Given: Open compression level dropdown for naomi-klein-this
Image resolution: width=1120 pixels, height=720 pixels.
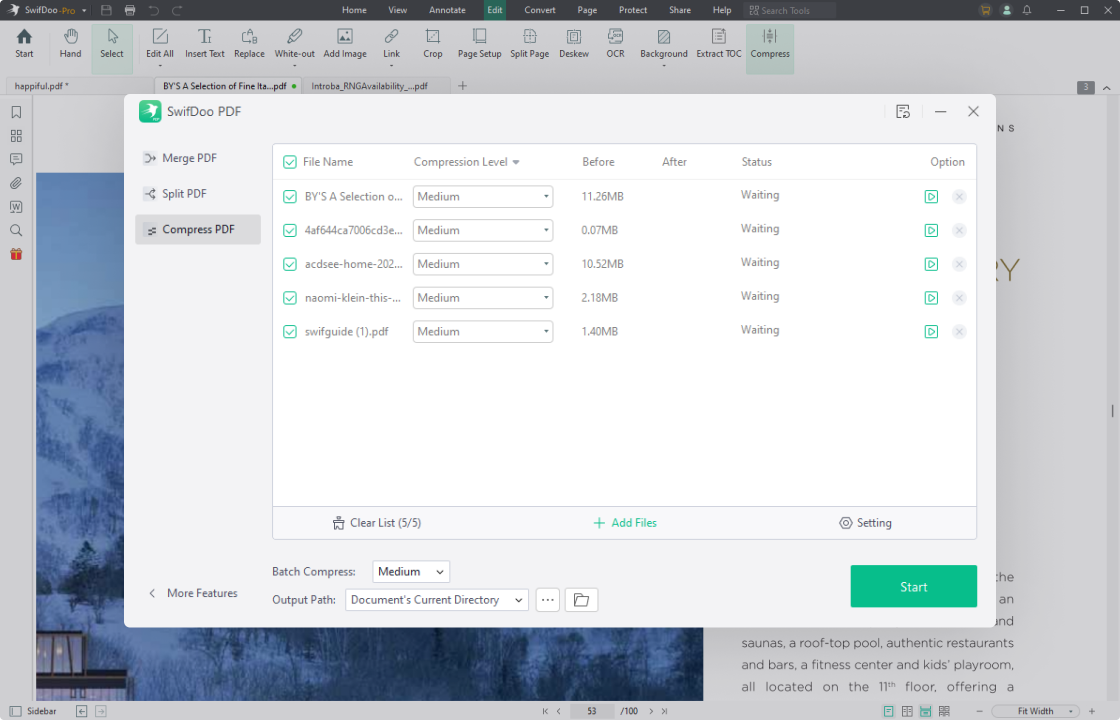Looking at the screenshot, I should [x=483, y=298].
